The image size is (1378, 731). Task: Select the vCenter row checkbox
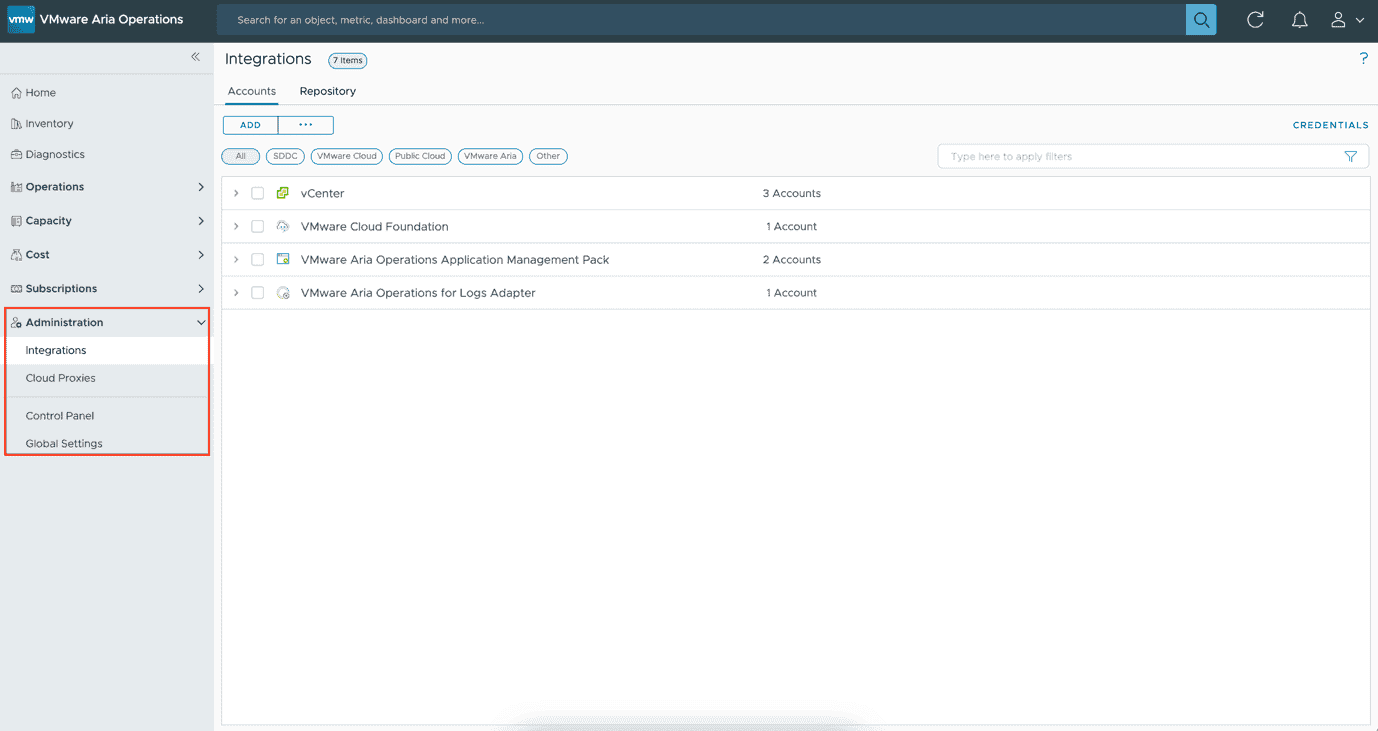(258, 193)
